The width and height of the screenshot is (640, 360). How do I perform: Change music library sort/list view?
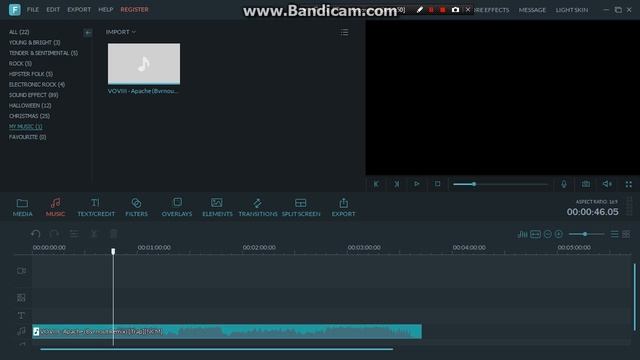344,32
